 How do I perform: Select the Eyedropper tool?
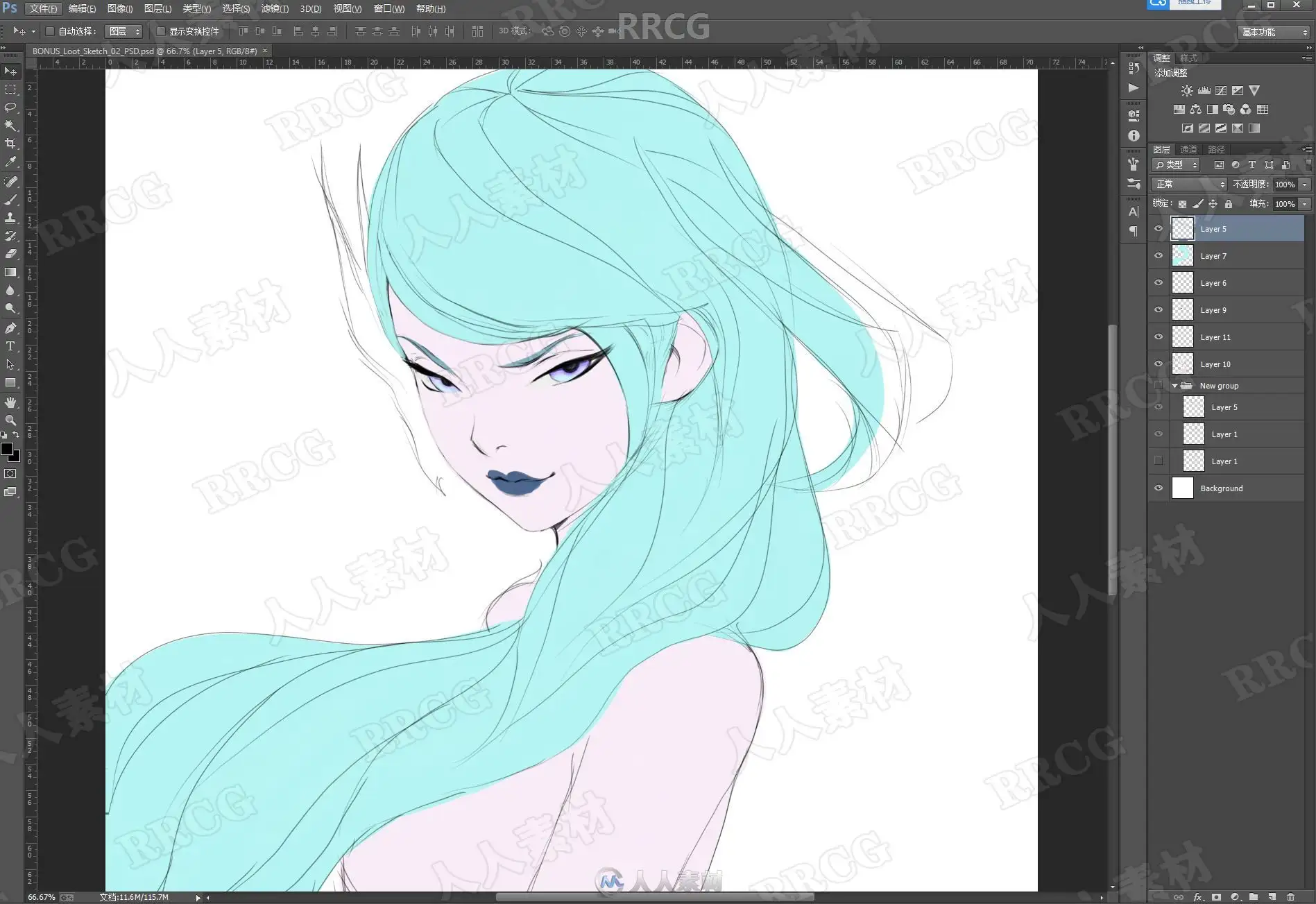10,162
